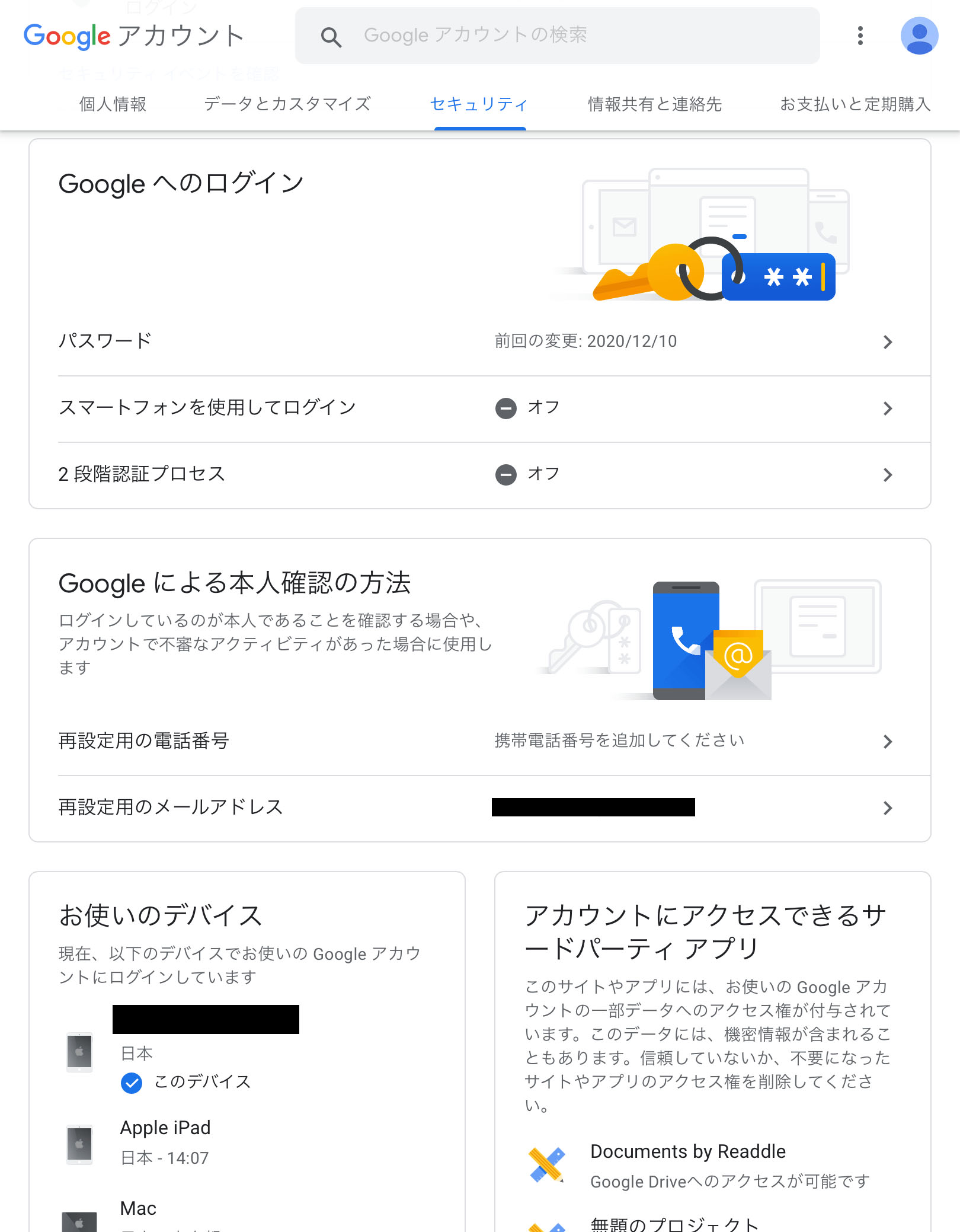Switch to the 個人情報 tab

[113, 104]
